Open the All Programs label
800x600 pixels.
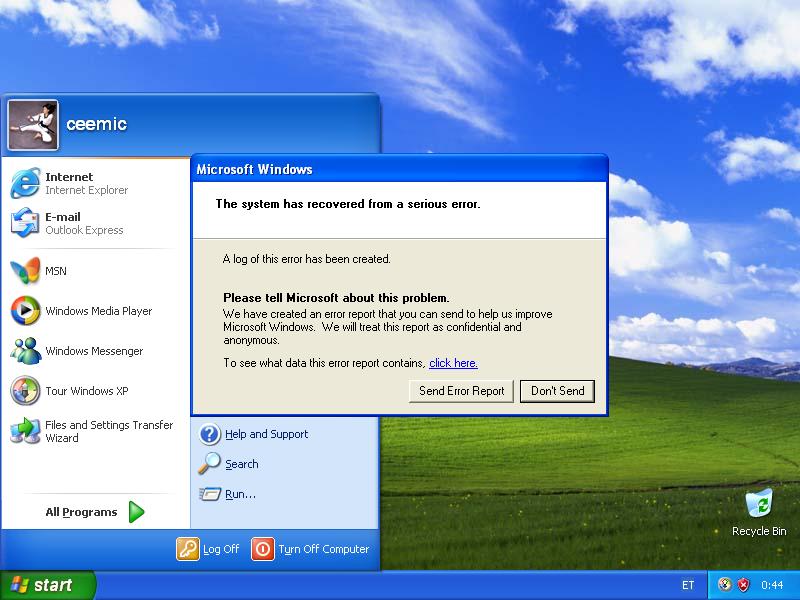[81, 512]
